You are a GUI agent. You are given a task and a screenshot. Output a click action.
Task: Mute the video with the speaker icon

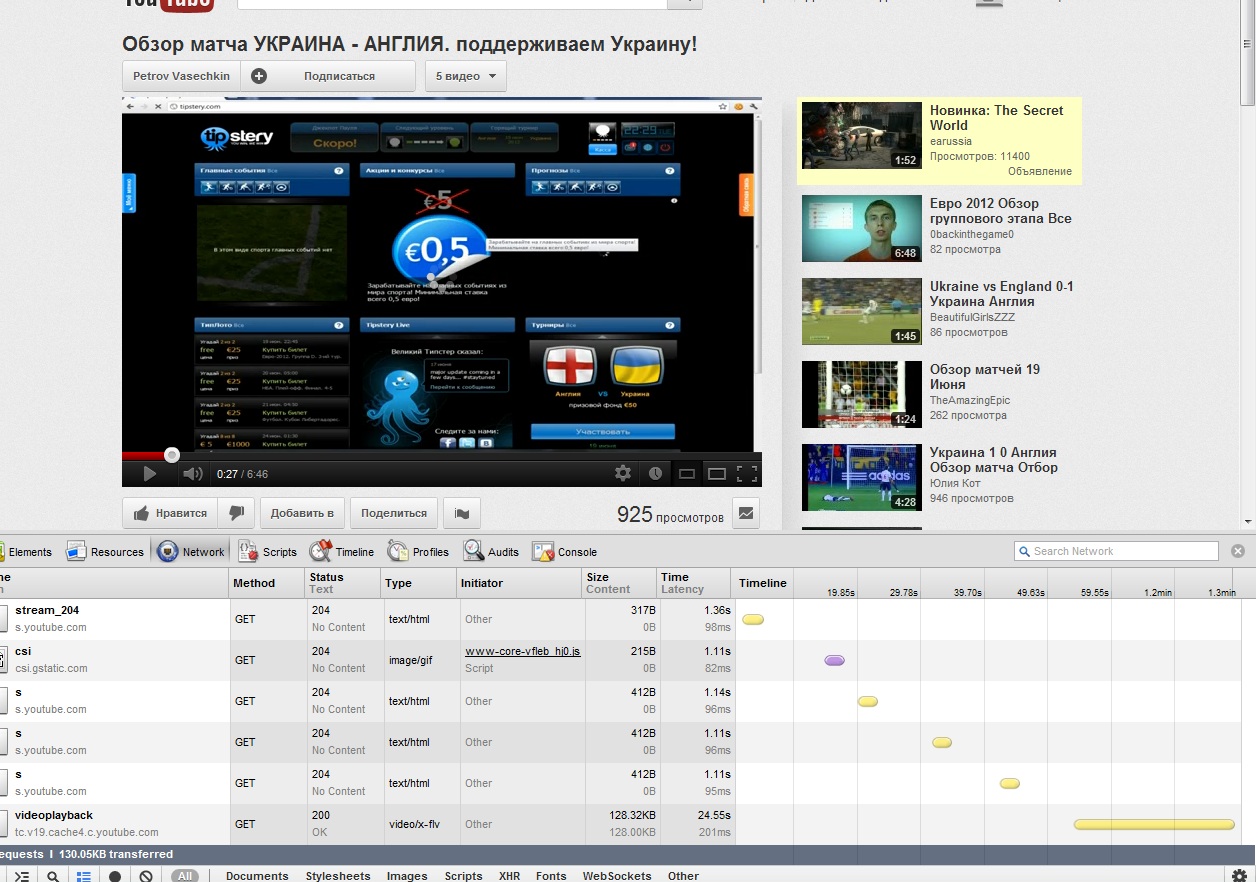click(193, 473)
